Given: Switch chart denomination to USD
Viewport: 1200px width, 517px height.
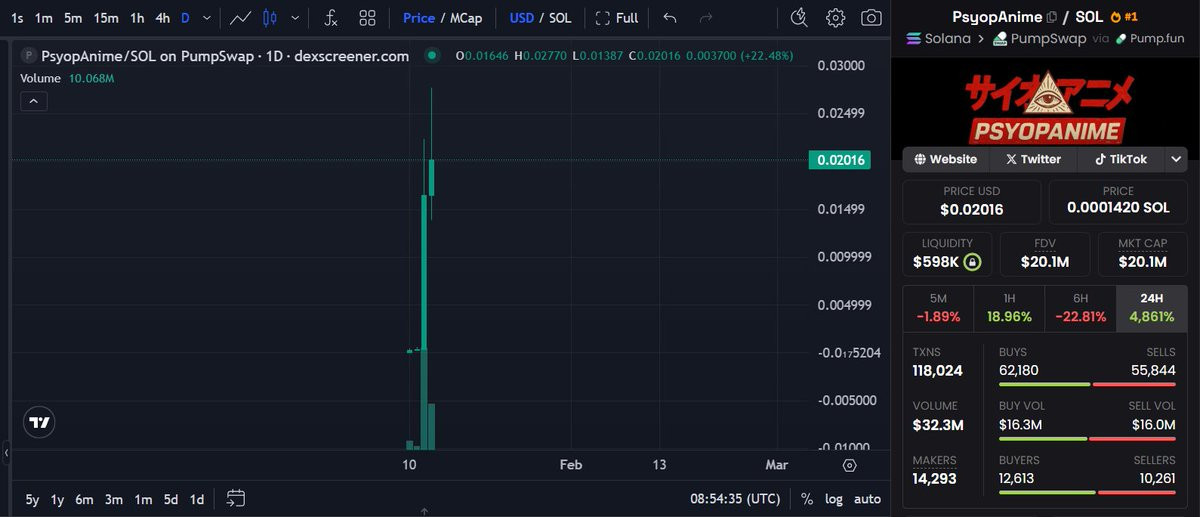Looking at the screenshot, I should click(522, 18).
